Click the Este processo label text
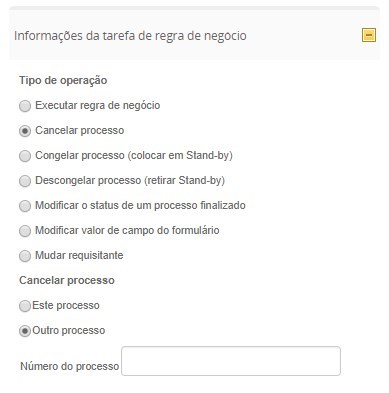Image resolution: width=389 pixels, height=393 pixels. (x=66, y=305)
